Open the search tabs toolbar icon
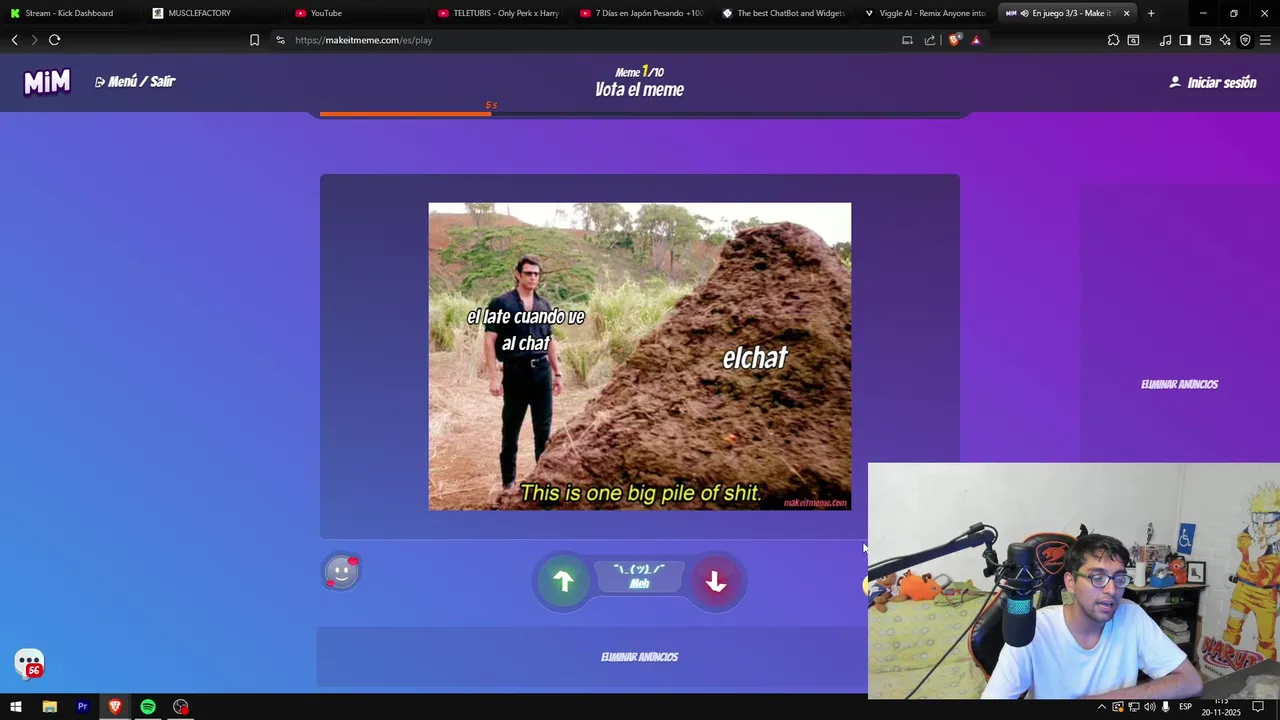The height and width of the screenshot is (720, 1280). click(x=1133, y=40)
